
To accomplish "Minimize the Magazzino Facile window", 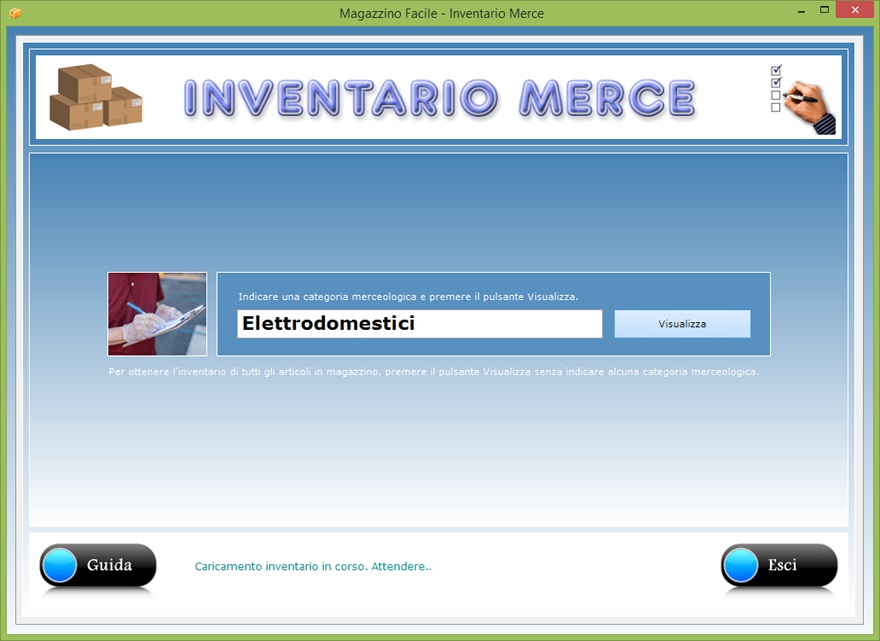I will (x=802, y=10).
